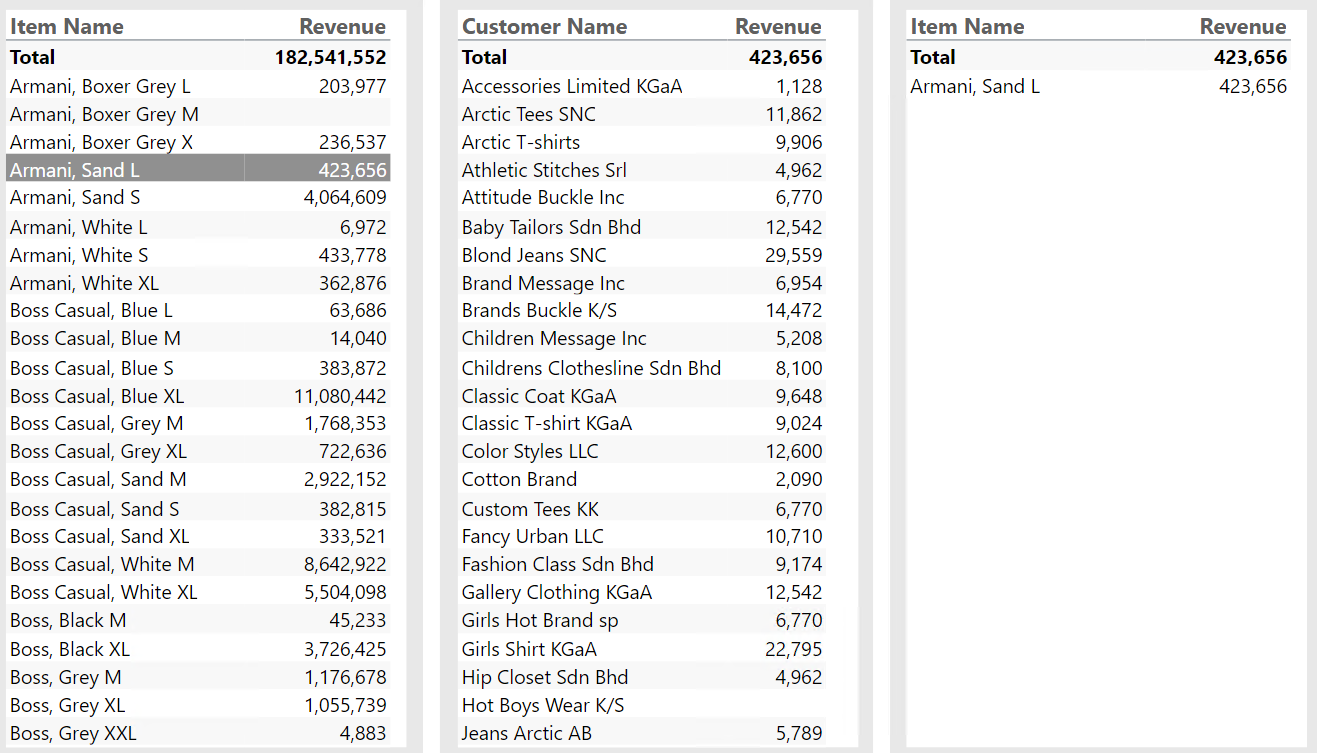Click Item Name header in third table
This screenshot has height=753, width=1317.
[967, 27]
